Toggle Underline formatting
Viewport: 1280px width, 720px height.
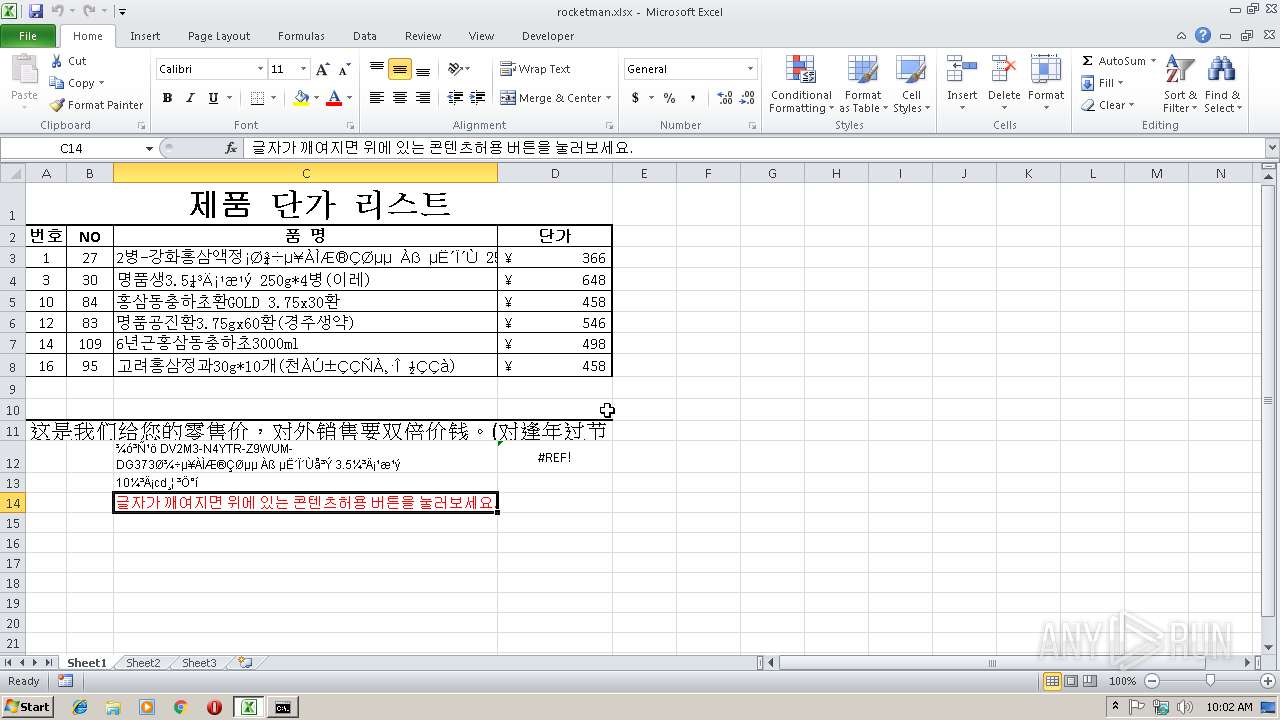pyautogui.click(x=213, y=98)
